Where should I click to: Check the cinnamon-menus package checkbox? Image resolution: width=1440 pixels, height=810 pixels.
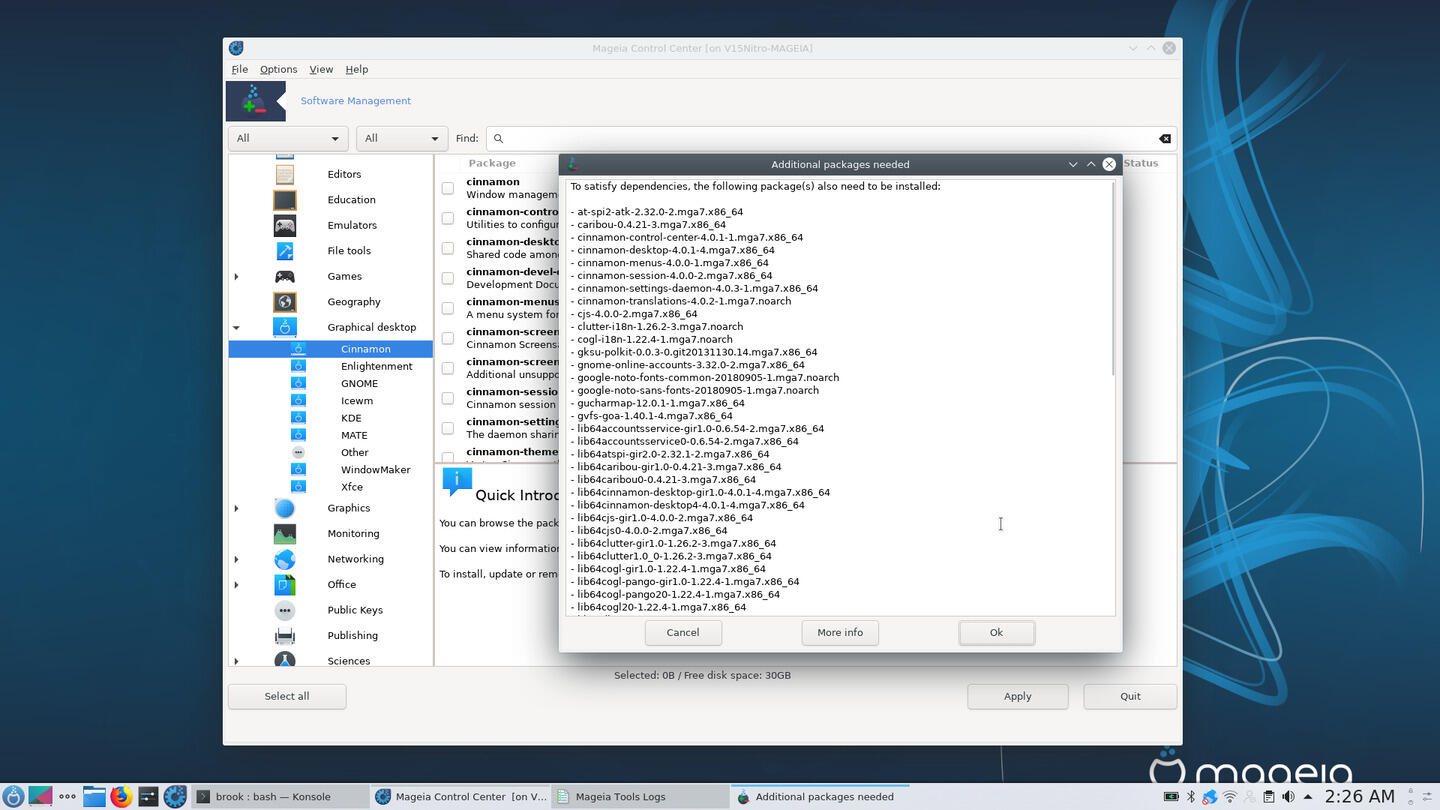[448, 308]
